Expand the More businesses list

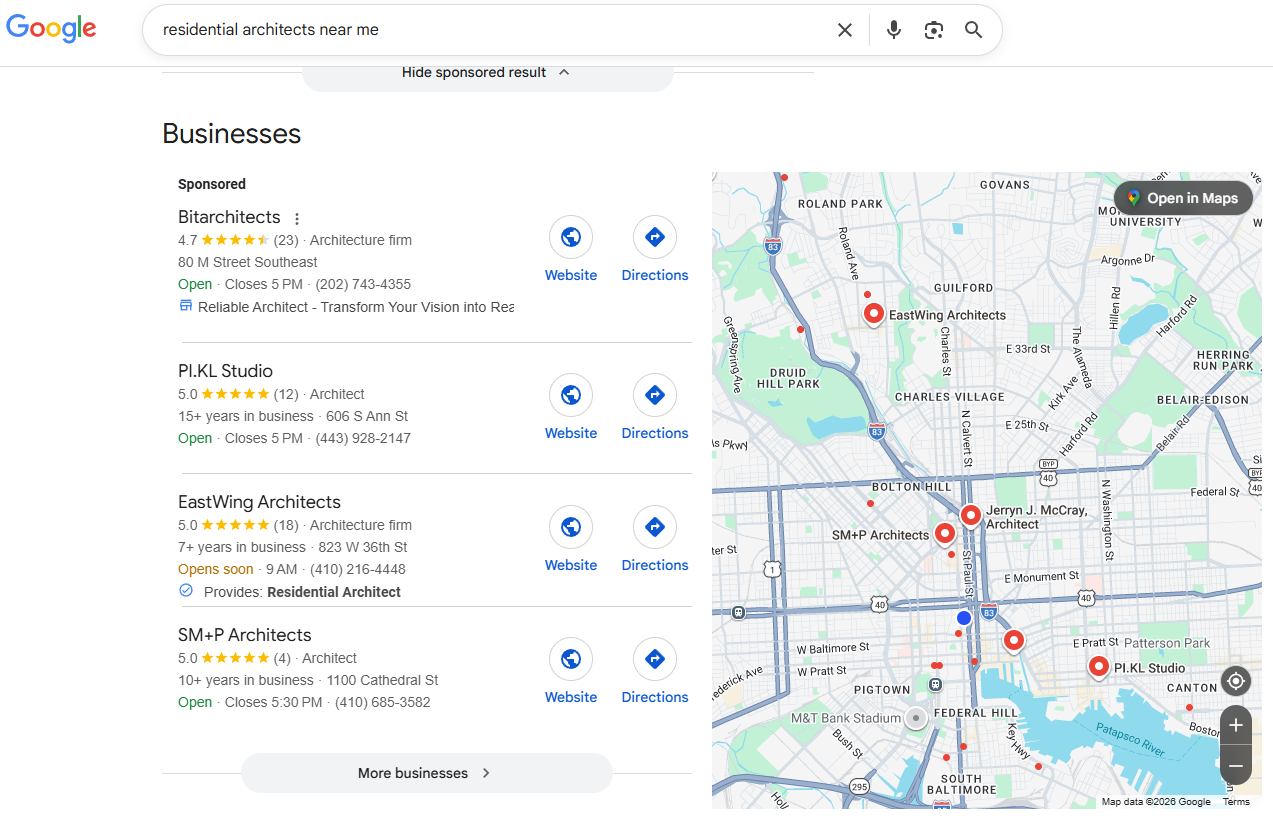point(426,773)
